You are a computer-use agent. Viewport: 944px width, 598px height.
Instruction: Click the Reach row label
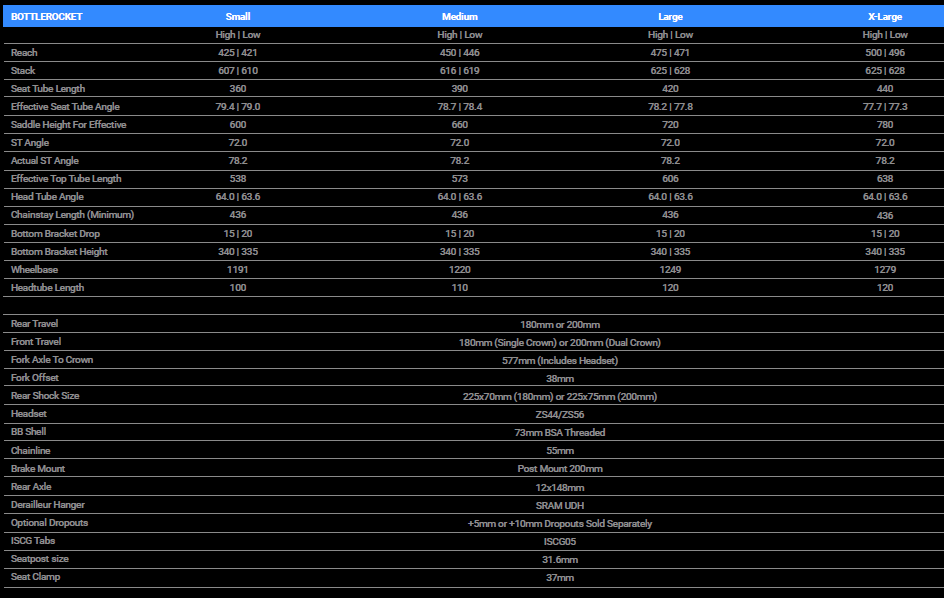[24, 52]
